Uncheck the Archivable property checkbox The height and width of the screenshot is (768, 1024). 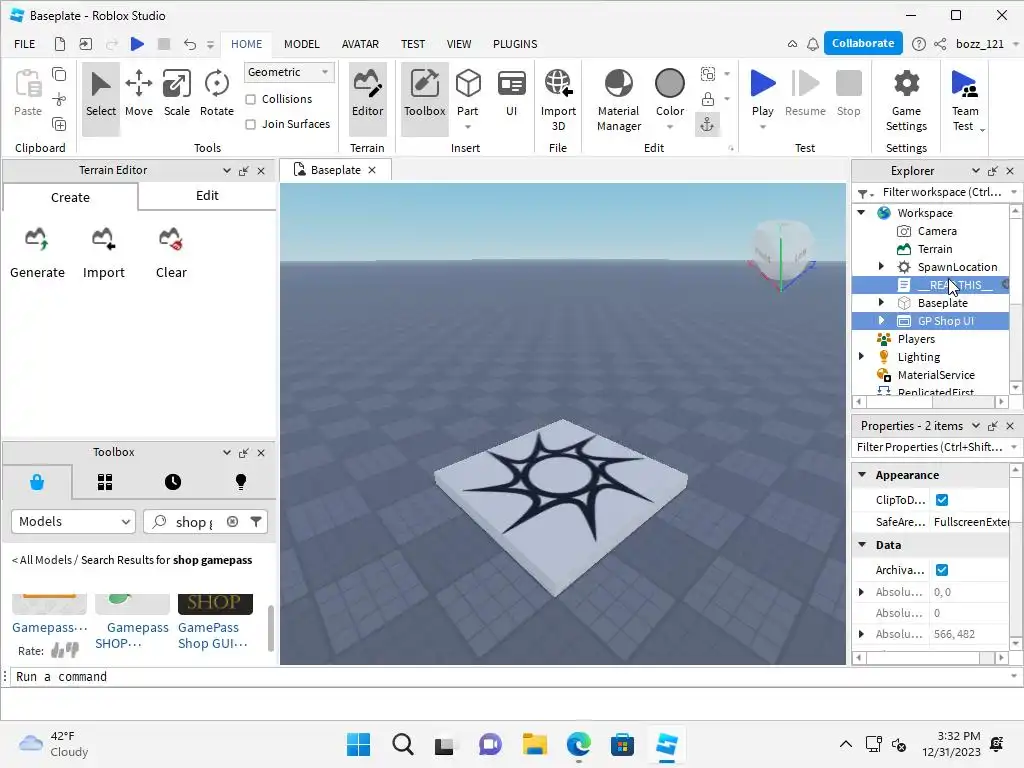pyautogui.click(x=942, y=570)
